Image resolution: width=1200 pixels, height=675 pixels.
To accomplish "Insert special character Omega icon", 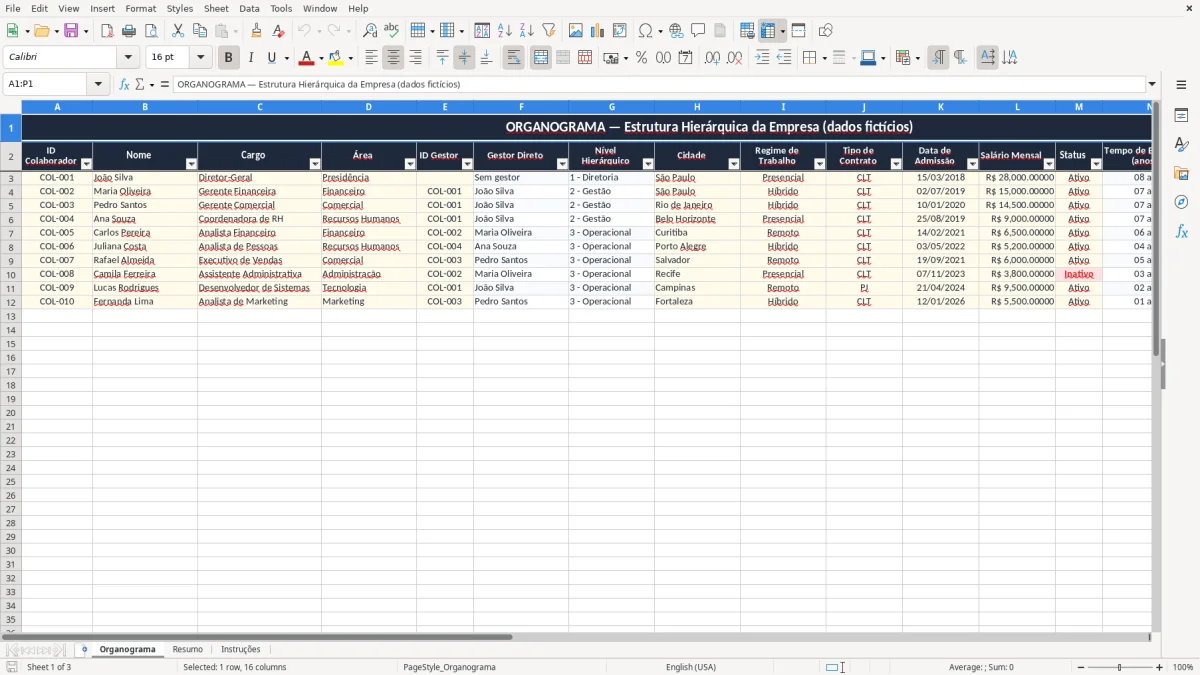I will pos(645,31).
